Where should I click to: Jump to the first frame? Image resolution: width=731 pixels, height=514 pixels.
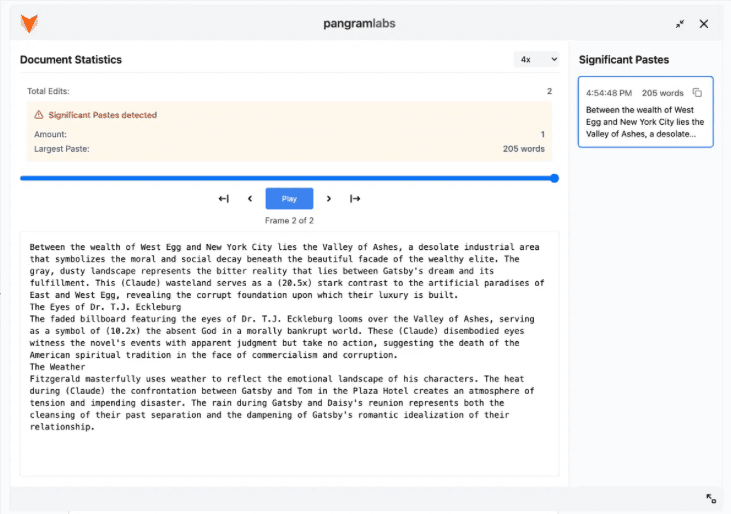[223, 198]
